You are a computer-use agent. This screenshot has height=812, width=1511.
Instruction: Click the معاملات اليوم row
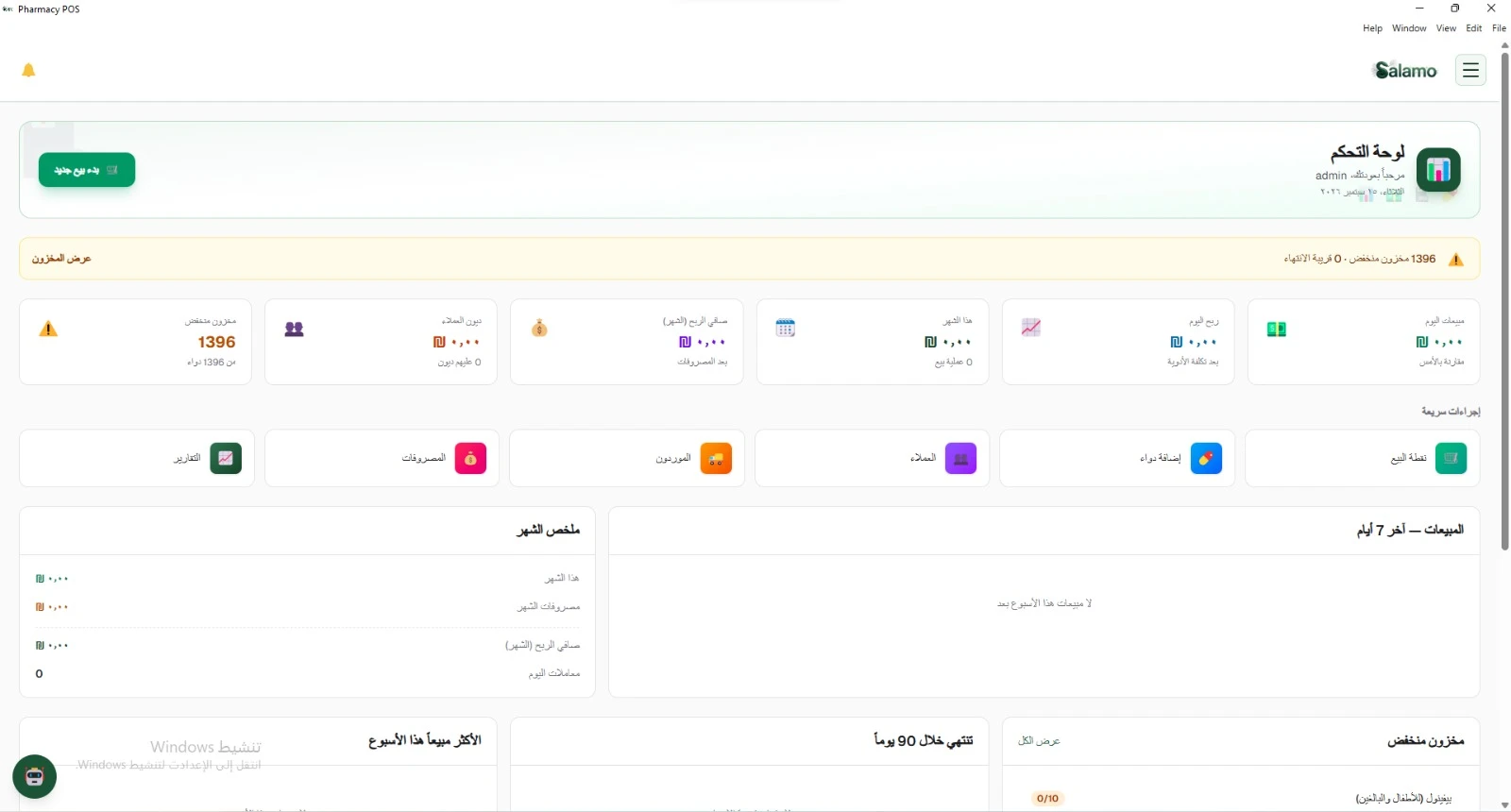308,673
